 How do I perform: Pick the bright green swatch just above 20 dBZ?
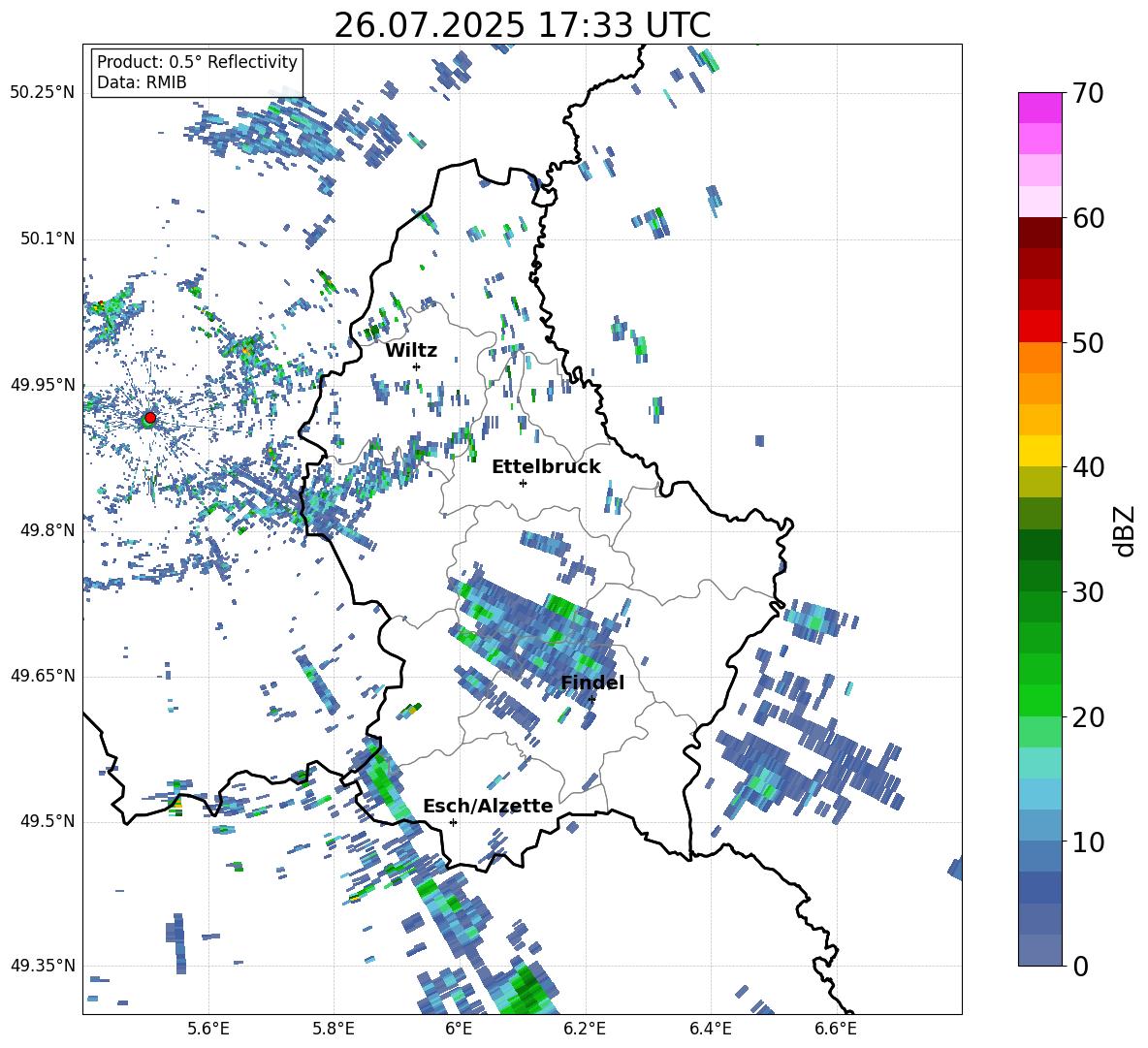point(1039,700)
